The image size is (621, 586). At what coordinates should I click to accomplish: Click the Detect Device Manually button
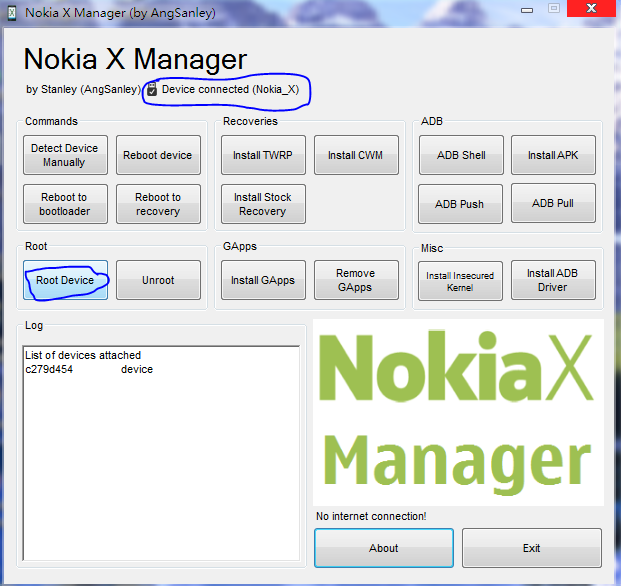click(65, 155)
